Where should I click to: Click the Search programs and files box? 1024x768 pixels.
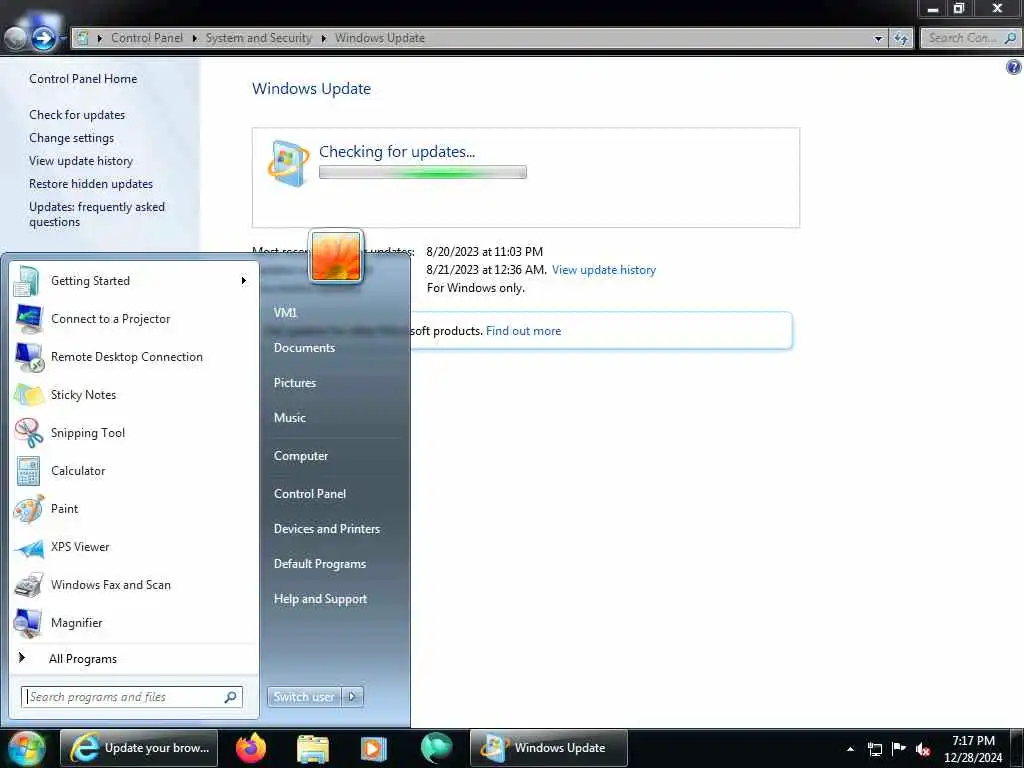pos(132,697)
